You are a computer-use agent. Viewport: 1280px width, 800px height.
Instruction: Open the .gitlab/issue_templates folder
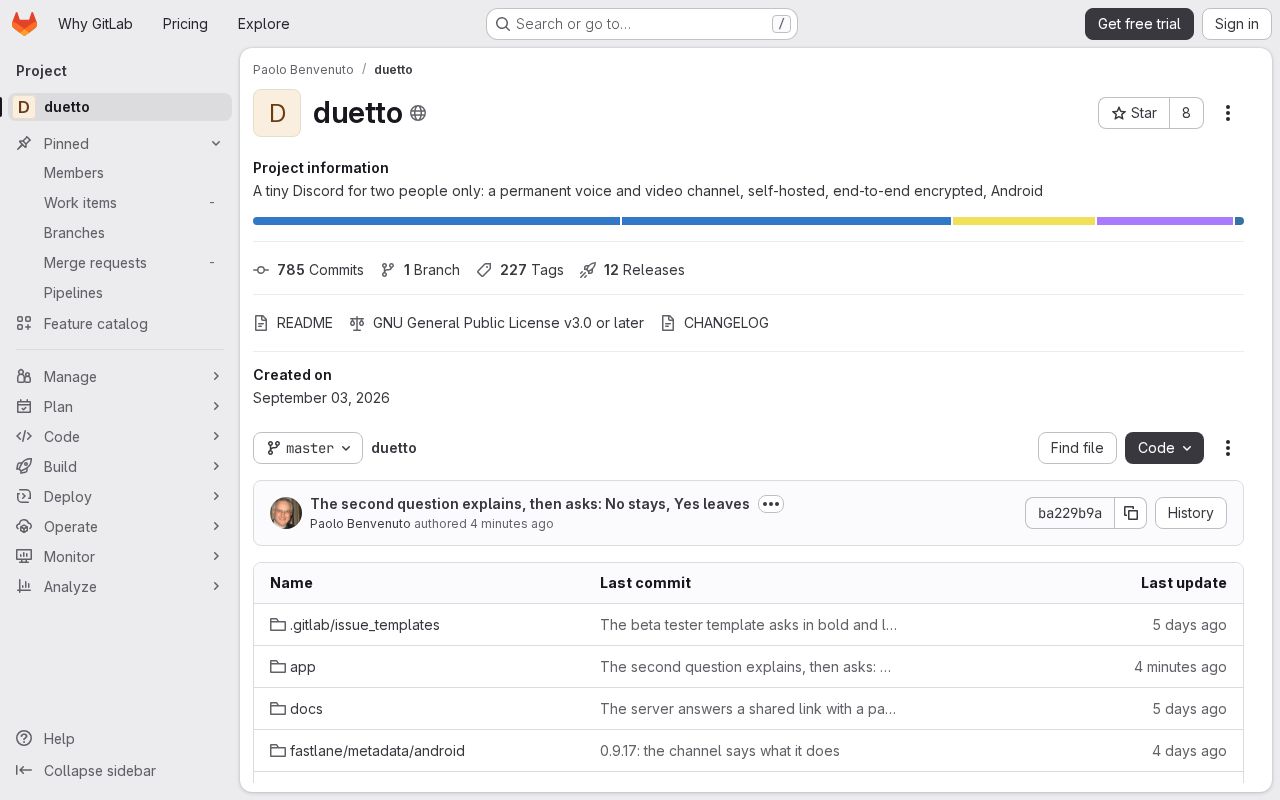click(355, 625)
